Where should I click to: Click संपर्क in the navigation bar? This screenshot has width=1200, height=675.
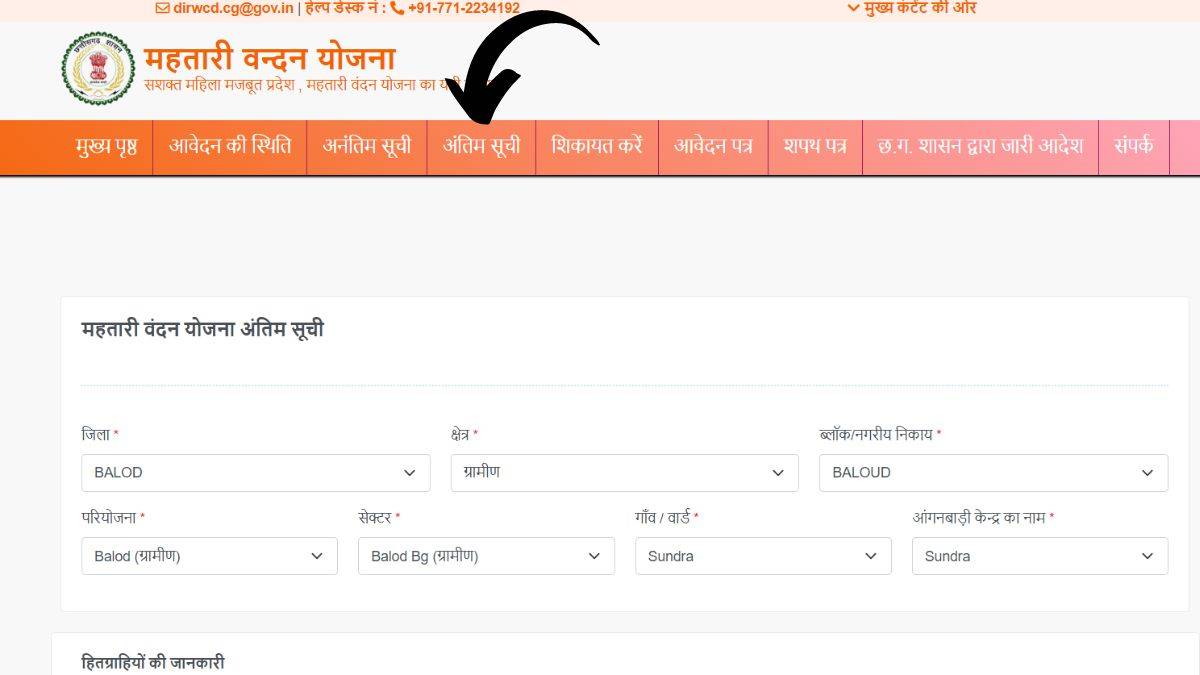(x=1134, y=147)
